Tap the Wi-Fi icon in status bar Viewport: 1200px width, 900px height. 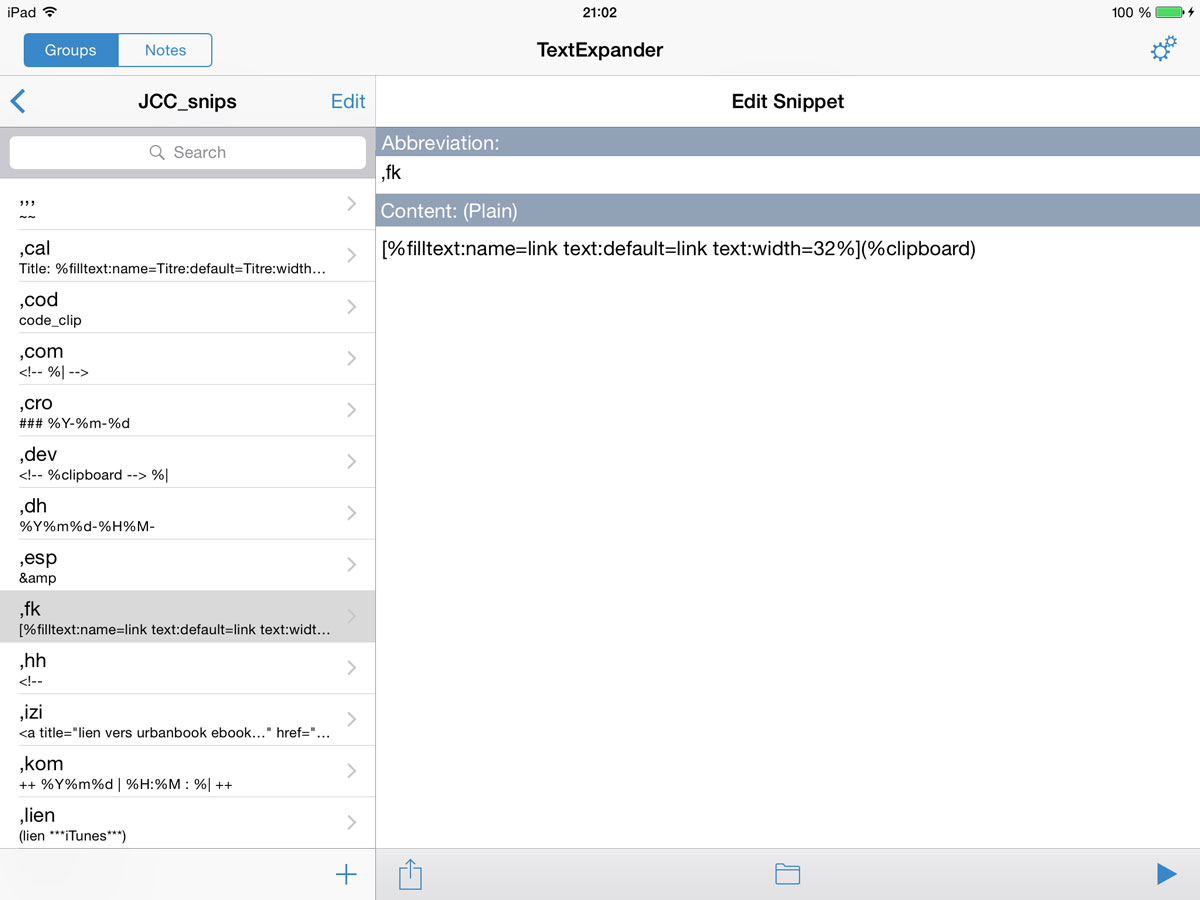50,12
